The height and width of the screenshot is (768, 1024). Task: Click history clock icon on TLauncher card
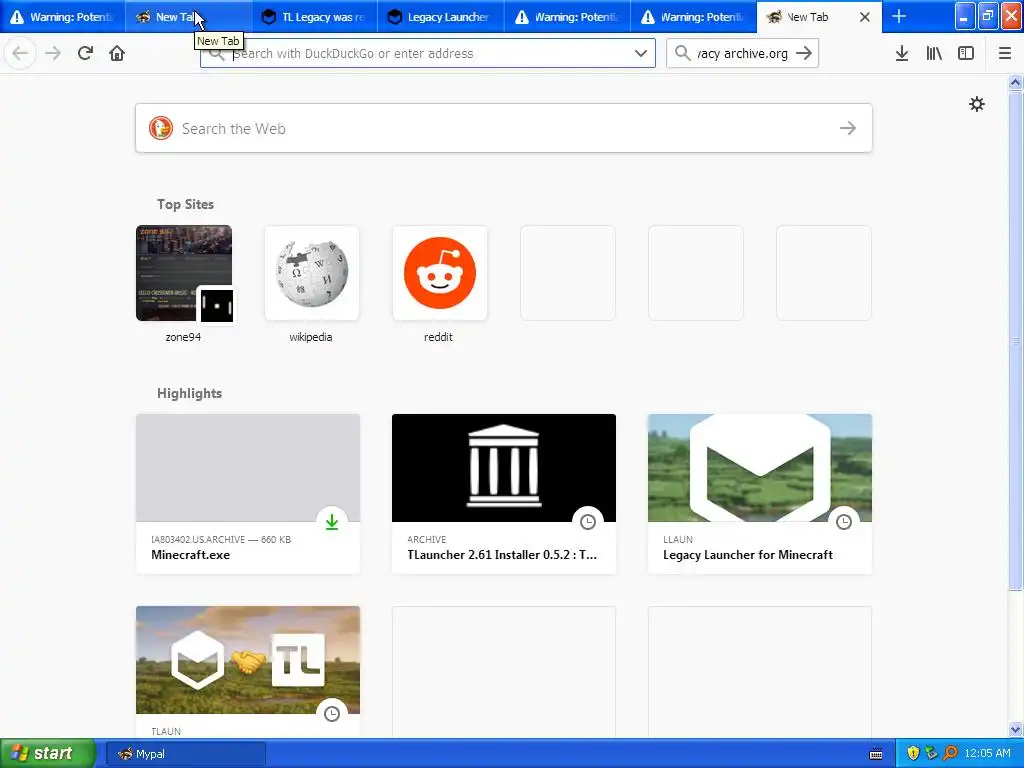click(588, 522)
